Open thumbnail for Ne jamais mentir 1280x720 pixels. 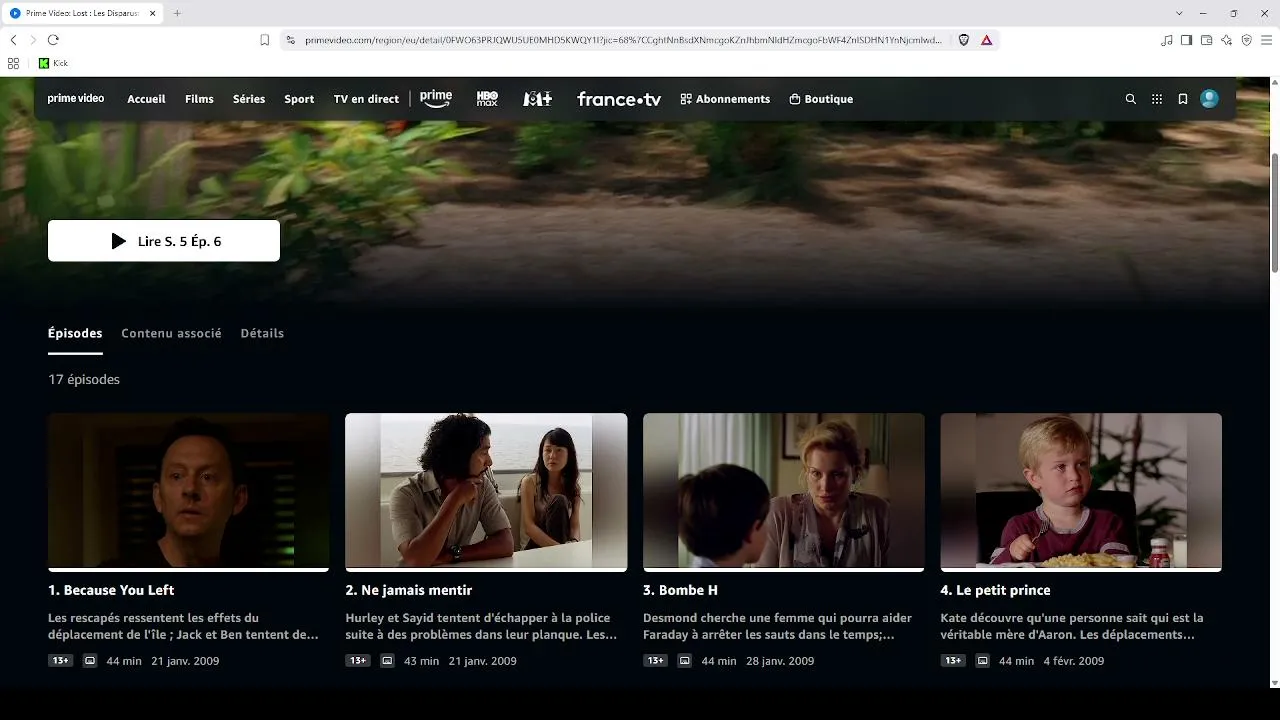[486, 491]
